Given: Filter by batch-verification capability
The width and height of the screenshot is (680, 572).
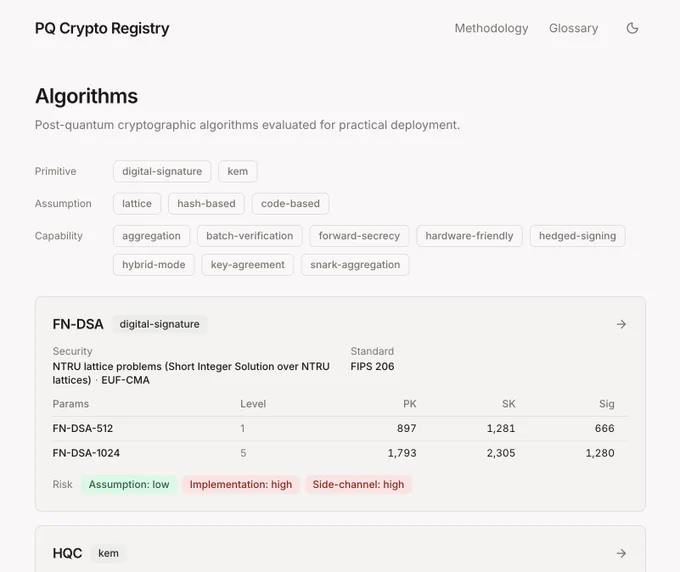Looking at the screenshot, I should [249, 236].
